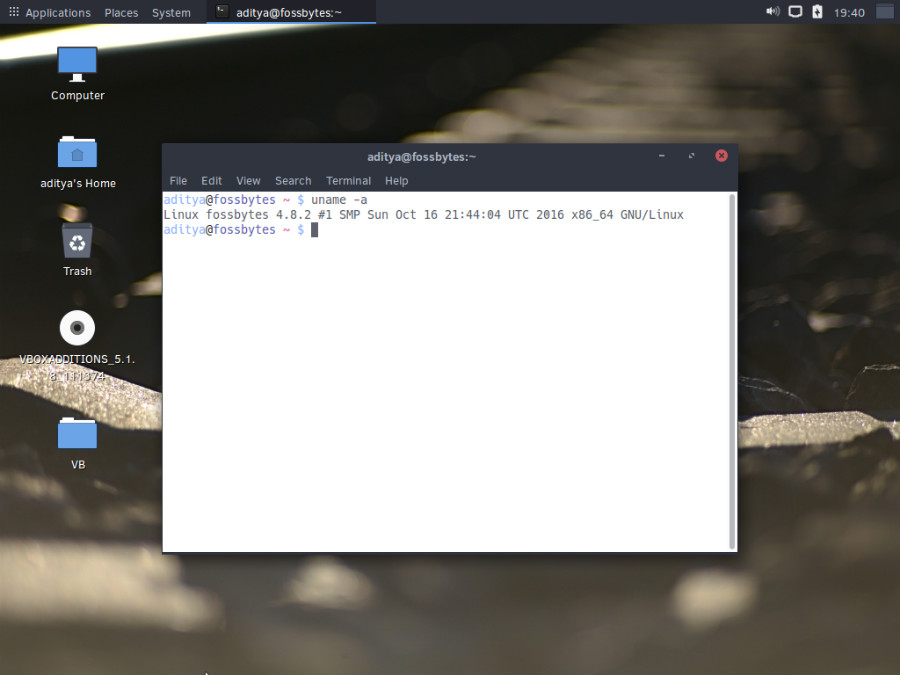Click the aditya@fossbytes taskbar window button

point(291,13)
